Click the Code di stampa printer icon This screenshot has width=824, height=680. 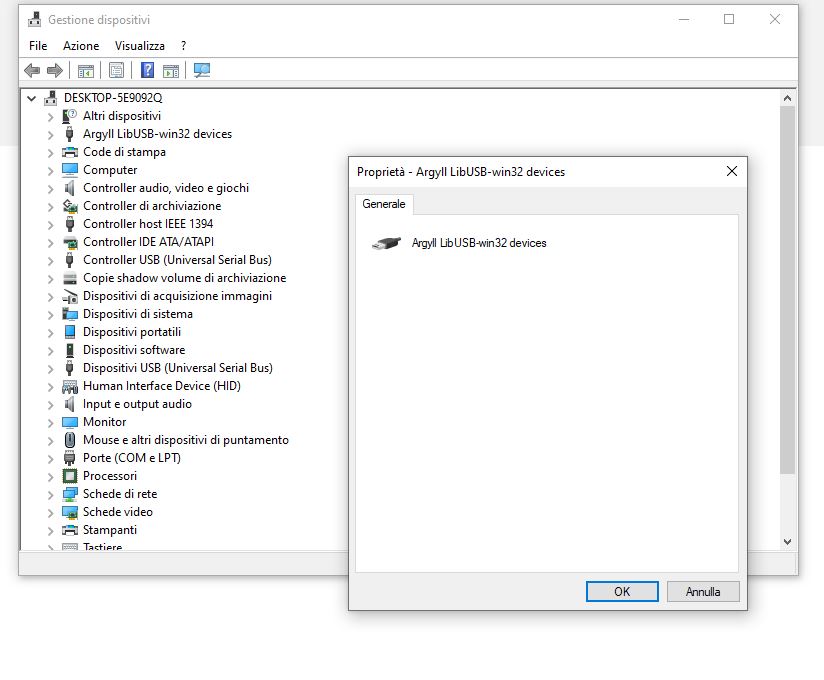click(69, 152)
